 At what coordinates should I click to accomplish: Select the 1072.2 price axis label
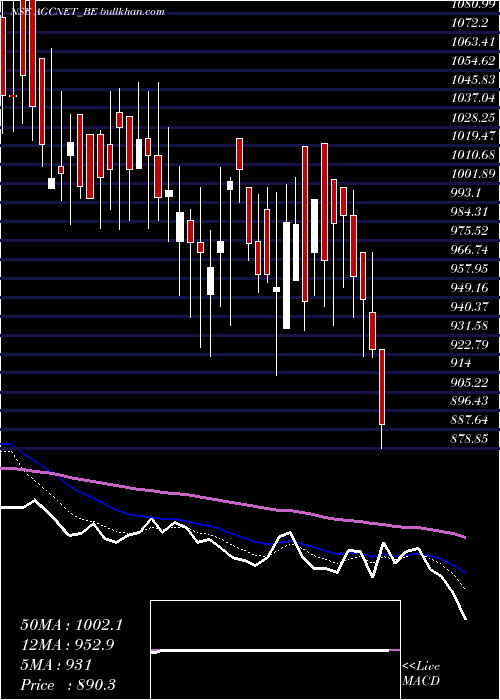pos(469,21)
